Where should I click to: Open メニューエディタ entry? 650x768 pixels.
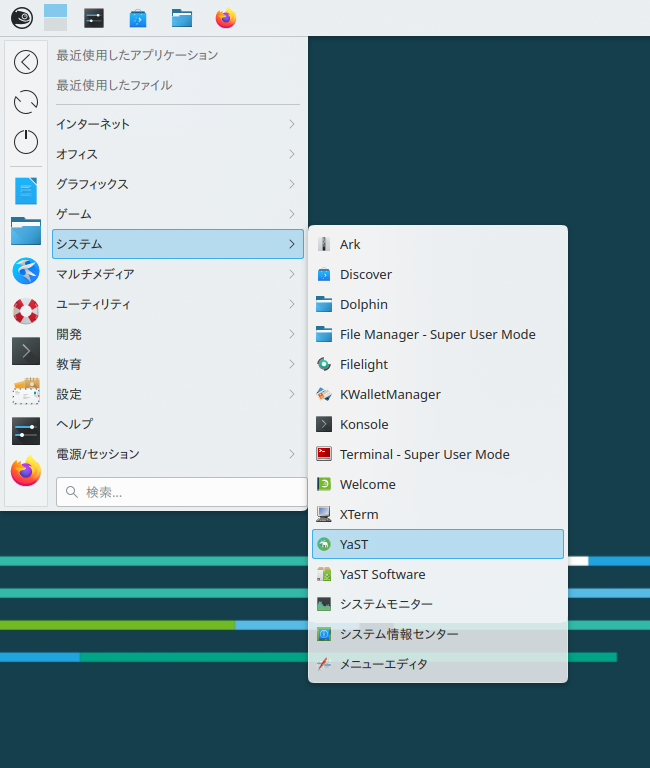(x=438, y=664)
